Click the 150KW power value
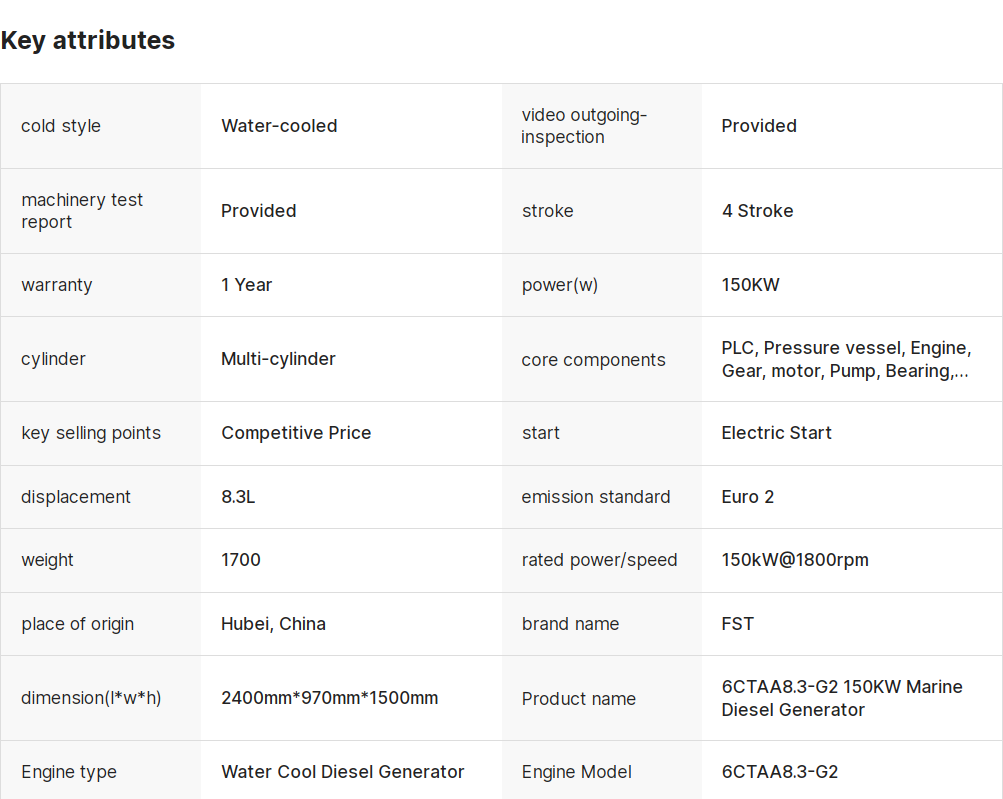Screen dimensions: 1003x799 pos(750,285)
